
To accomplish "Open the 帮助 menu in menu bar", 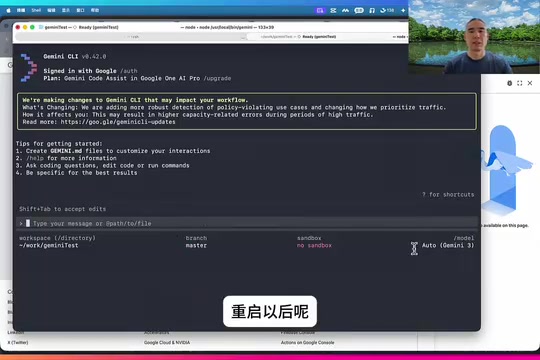I will tap(95, 10).
